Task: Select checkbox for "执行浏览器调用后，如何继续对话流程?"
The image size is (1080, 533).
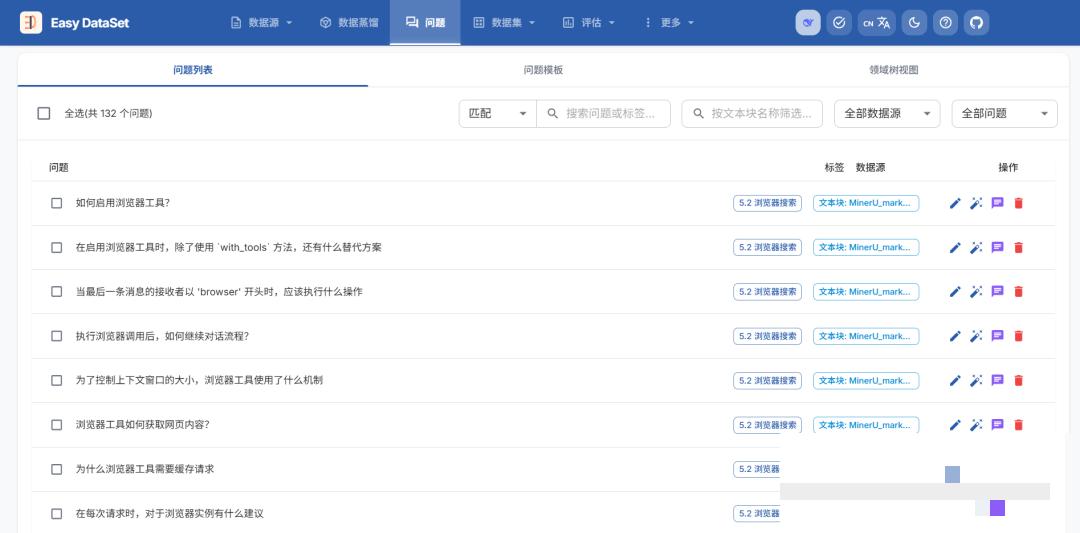Action: point(56,336)
